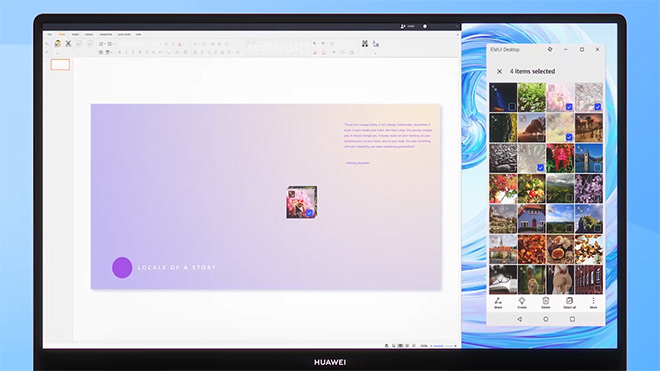The height and width of the screenshot is (371, 660).
Task: Tap the Android home circle button
Action: coord(546,319)
